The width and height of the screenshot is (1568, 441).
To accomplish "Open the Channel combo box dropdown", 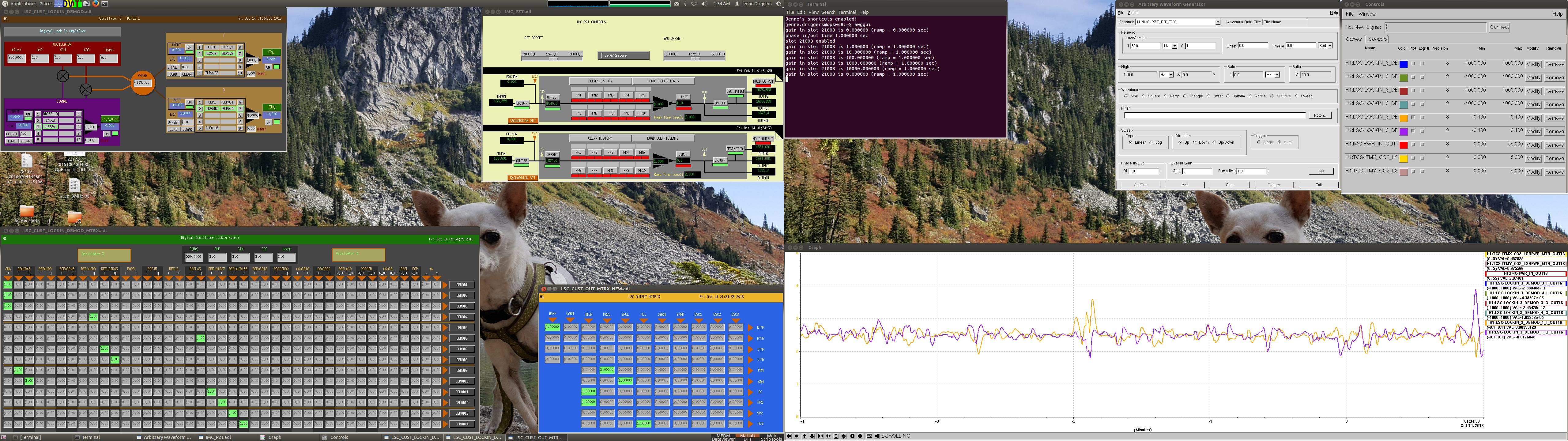I will tap(1218, 22).
